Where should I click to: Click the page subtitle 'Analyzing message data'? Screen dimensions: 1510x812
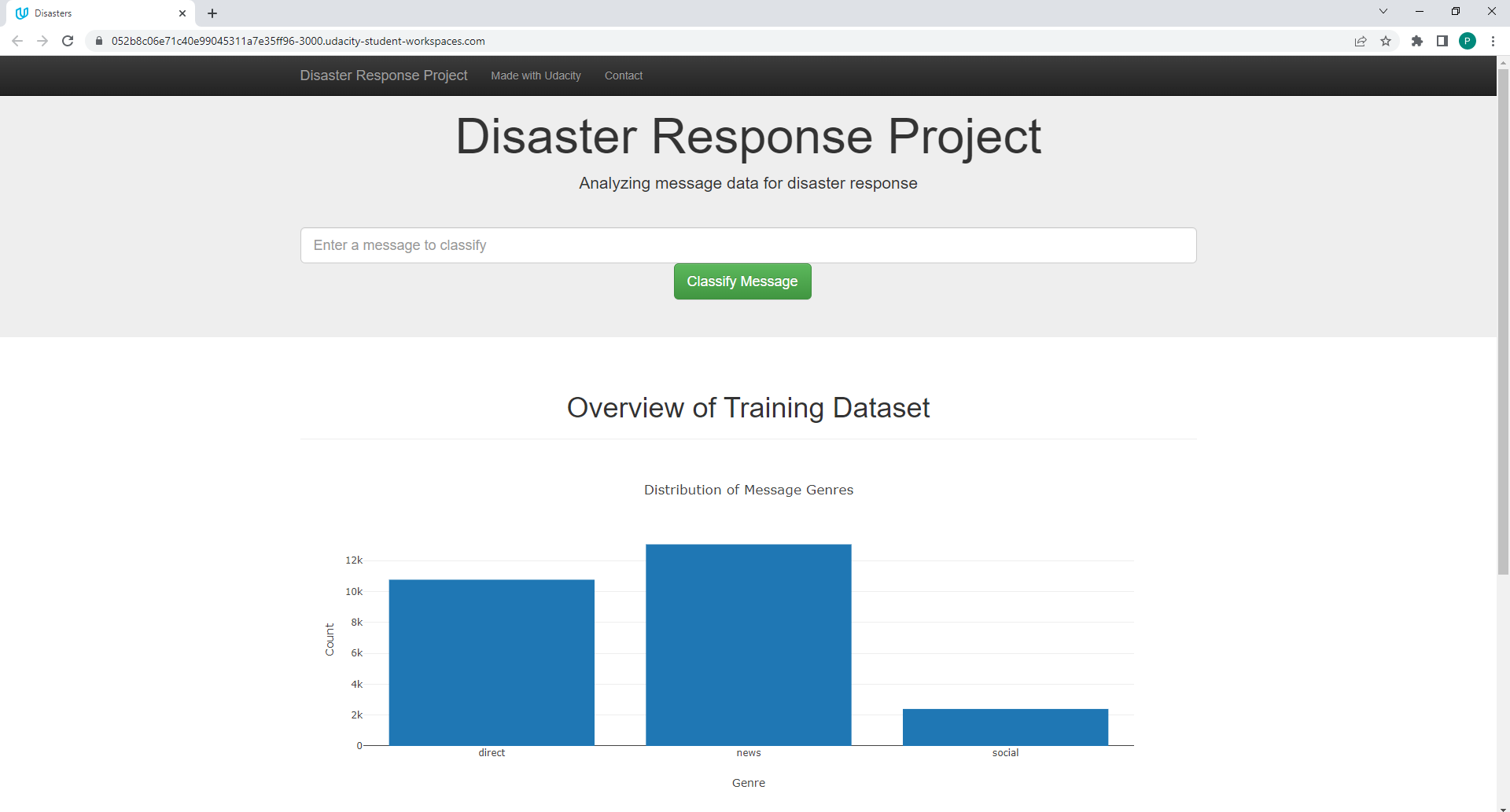[x=748, y=183]
